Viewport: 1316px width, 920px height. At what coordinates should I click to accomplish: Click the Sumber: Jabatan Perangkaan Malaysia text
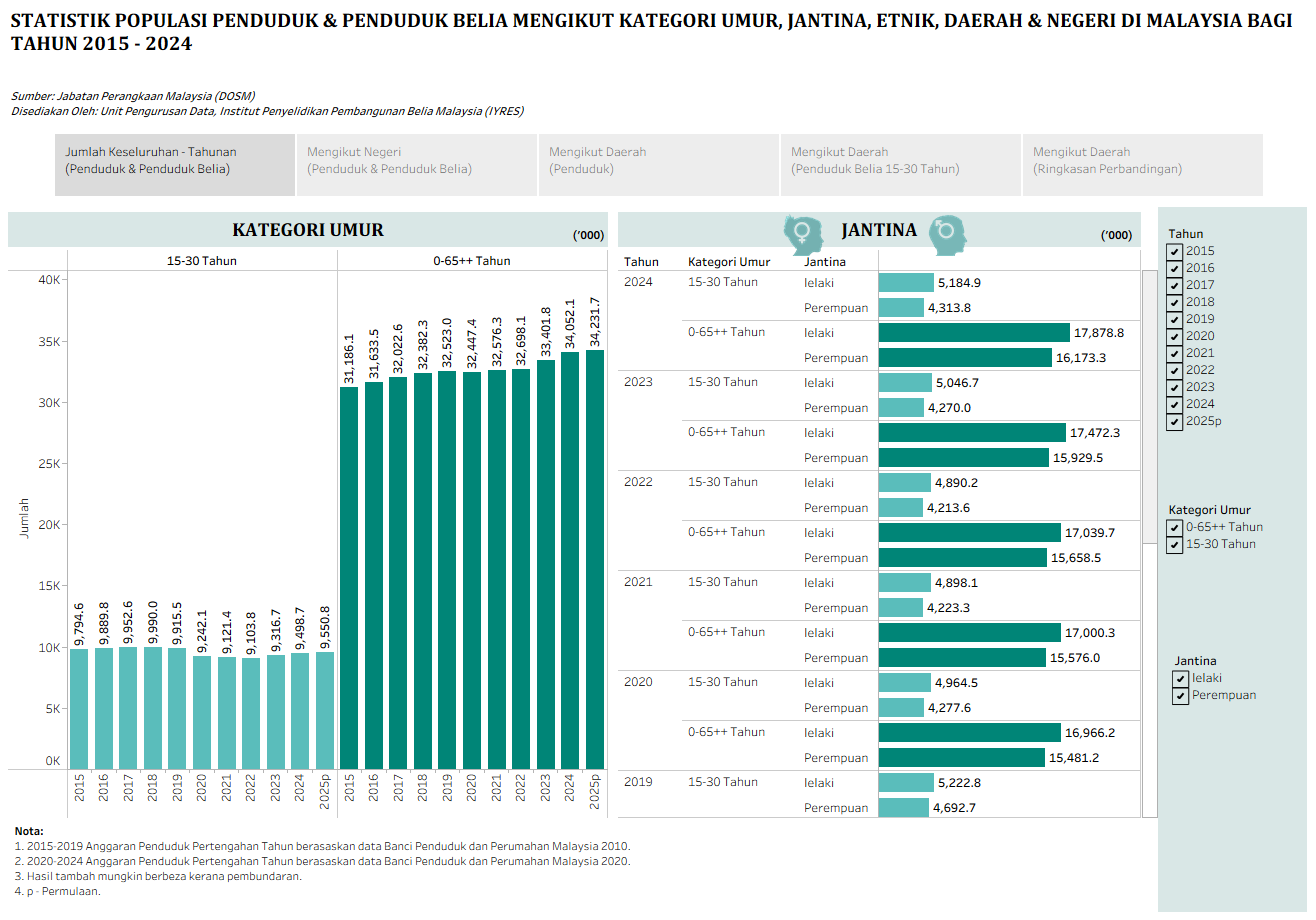133,96
